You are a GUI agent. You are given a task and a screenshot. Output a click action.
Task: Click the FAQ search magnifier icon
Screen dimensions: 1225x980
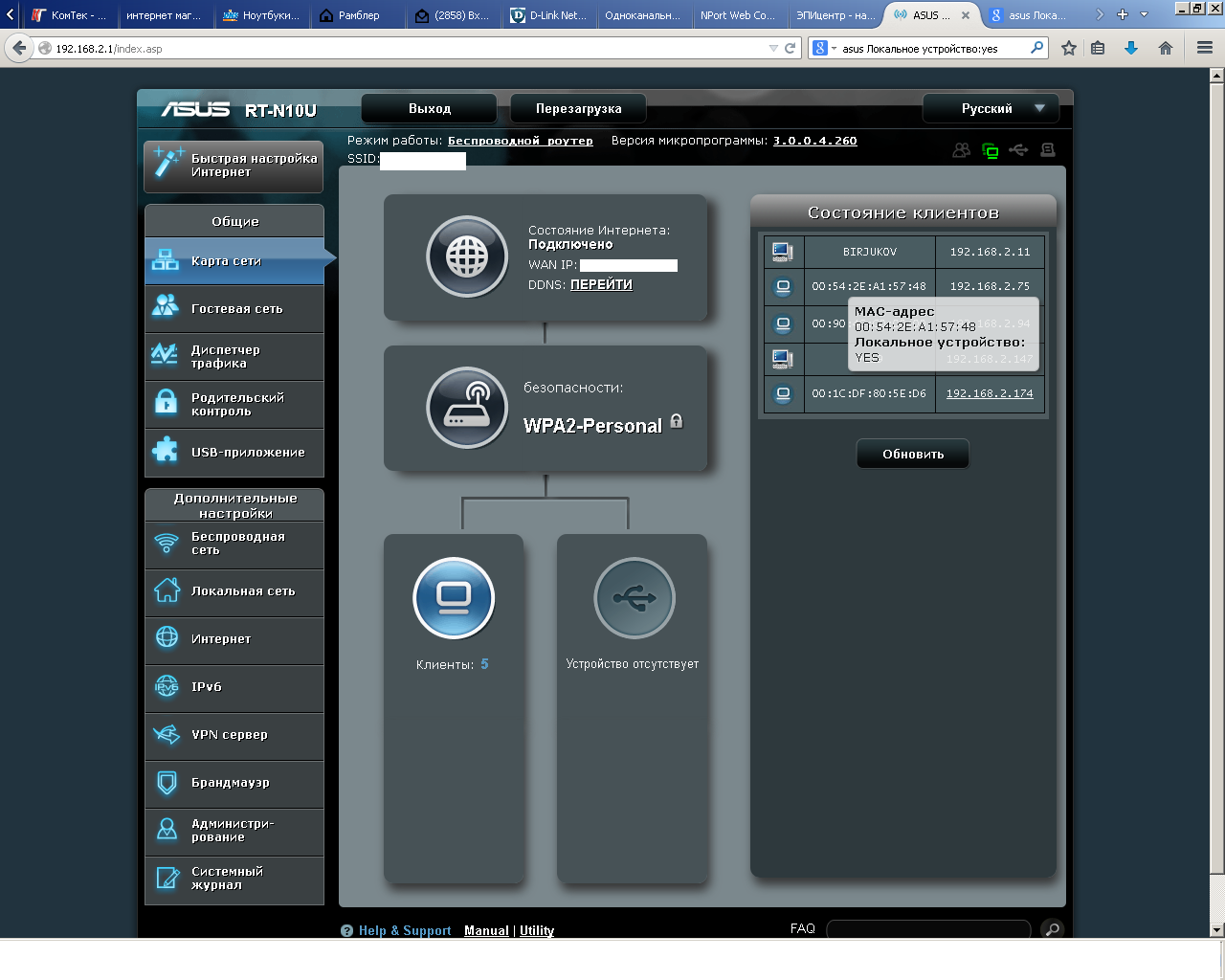click(1052, 929)
